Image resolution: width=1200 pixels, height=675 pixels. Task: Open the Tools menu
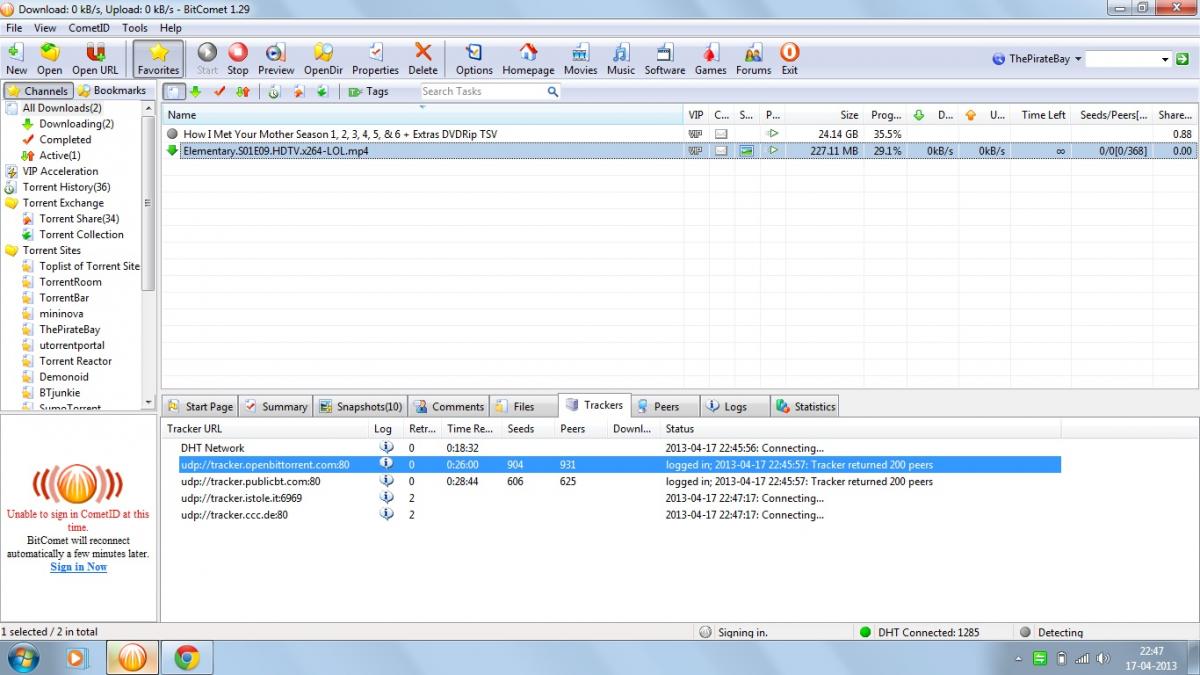(134, 28)
